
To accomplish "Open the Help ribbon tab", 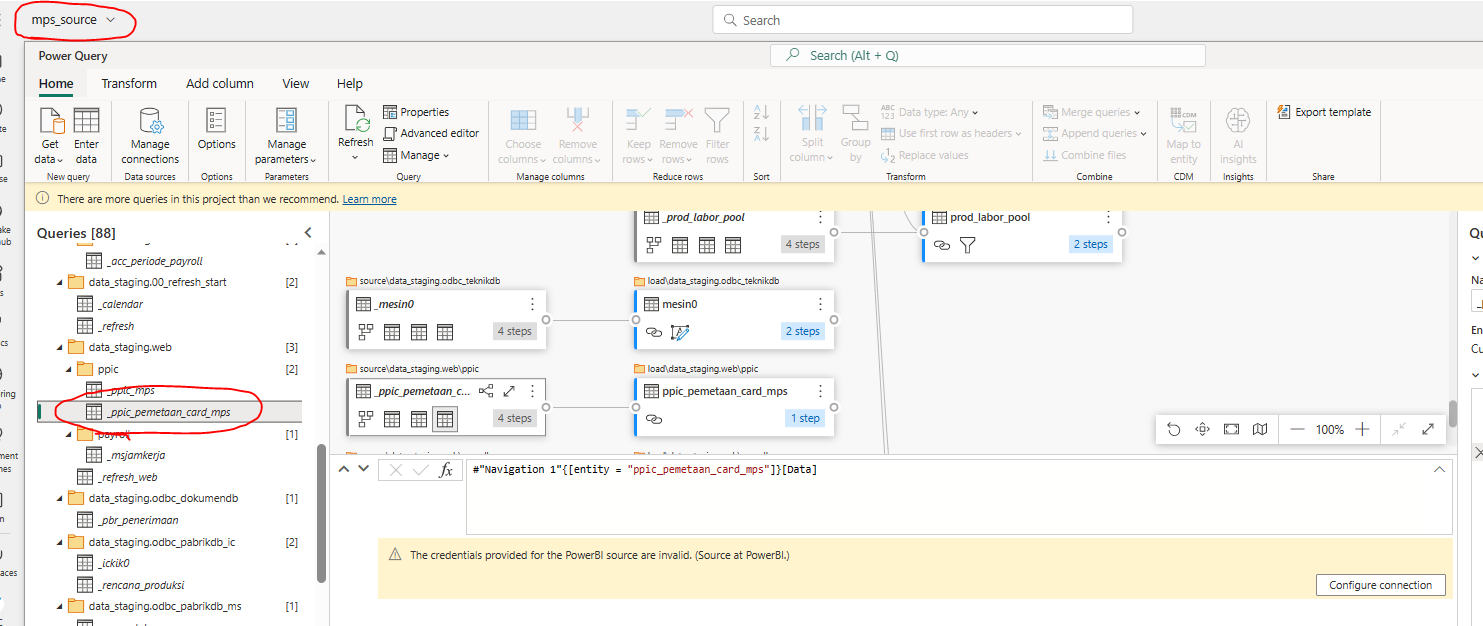I will click(x=350, y=84).
